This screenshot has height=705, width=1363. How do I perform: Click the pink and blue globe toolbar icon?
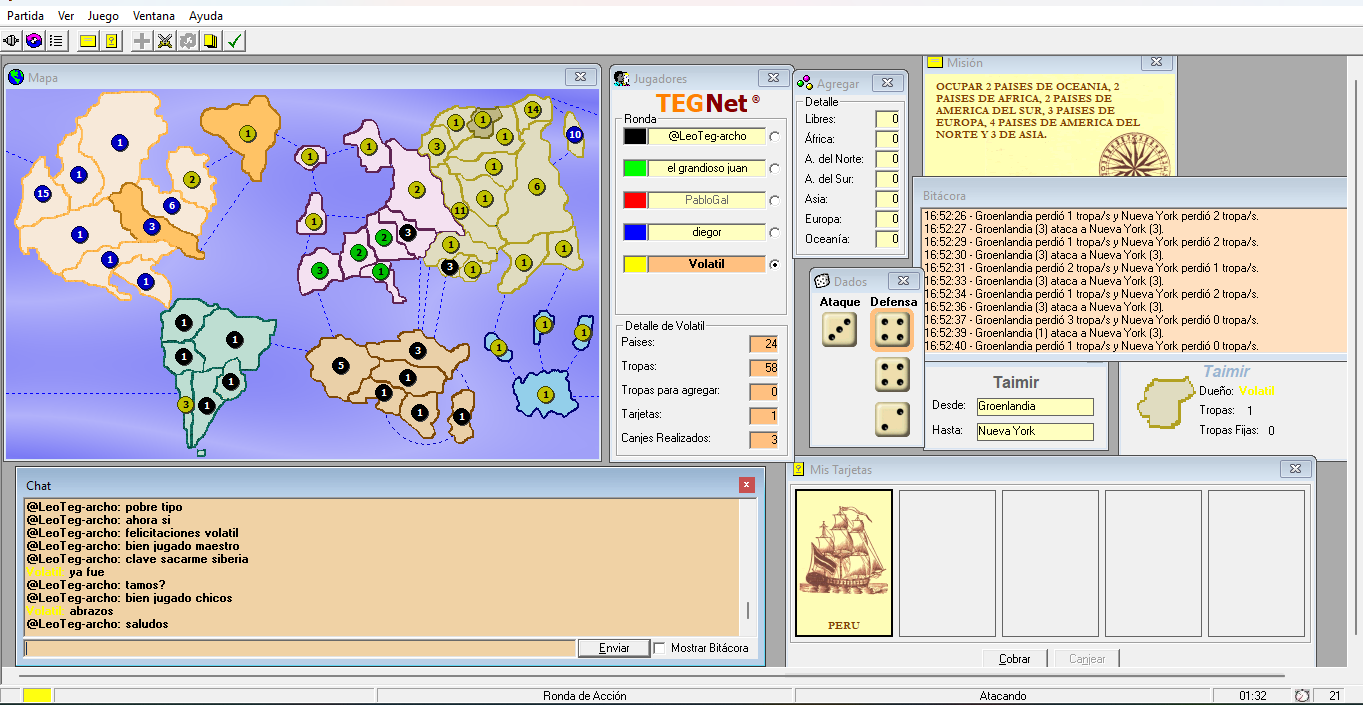(34, 41)
